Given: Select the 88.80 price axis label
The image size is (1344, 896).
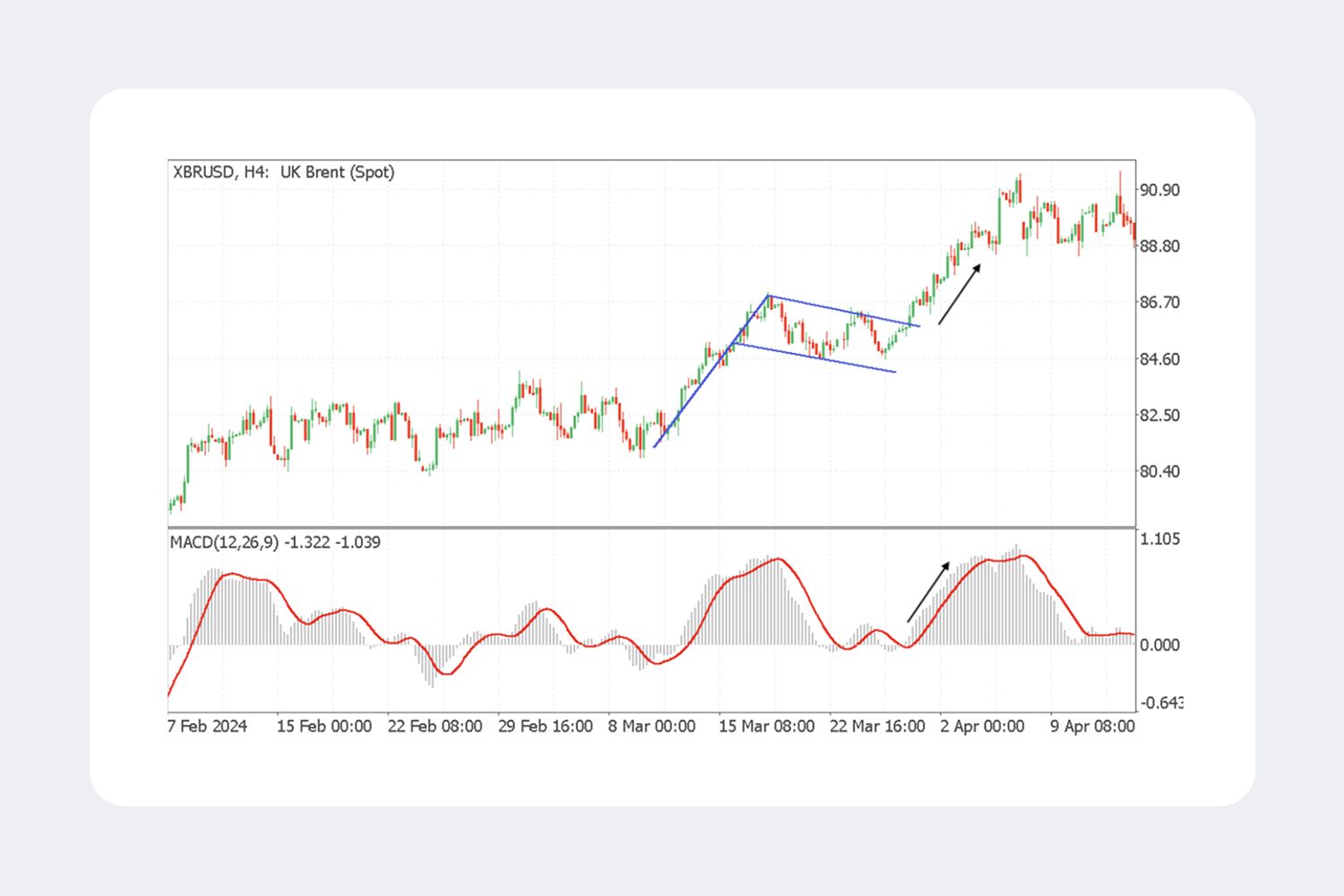Looking at the screenshot, I should pyautogui.click(x=1159, y=246).
